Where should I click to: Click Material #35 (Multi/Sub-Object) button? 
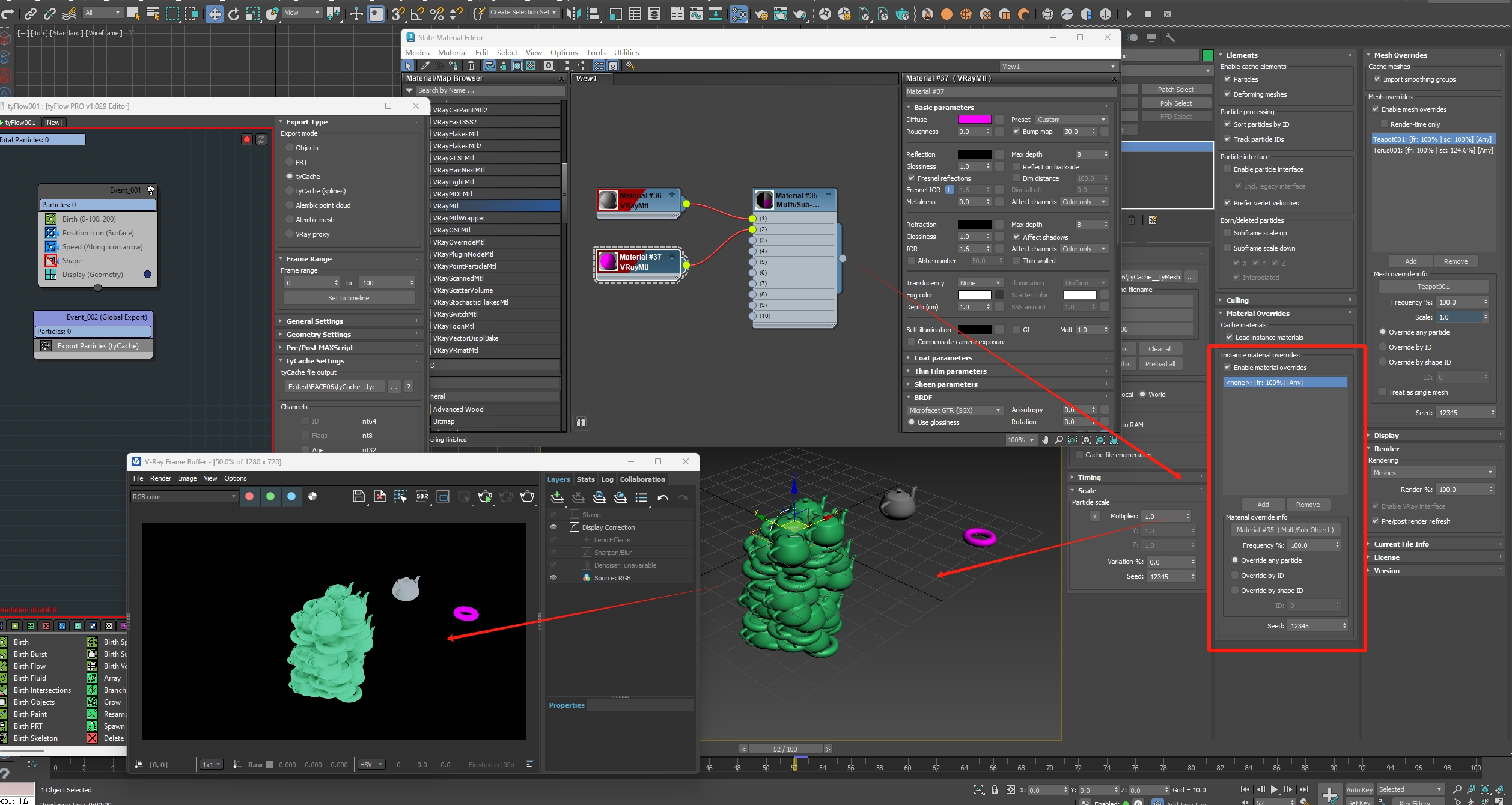[x=1285, y=530]
